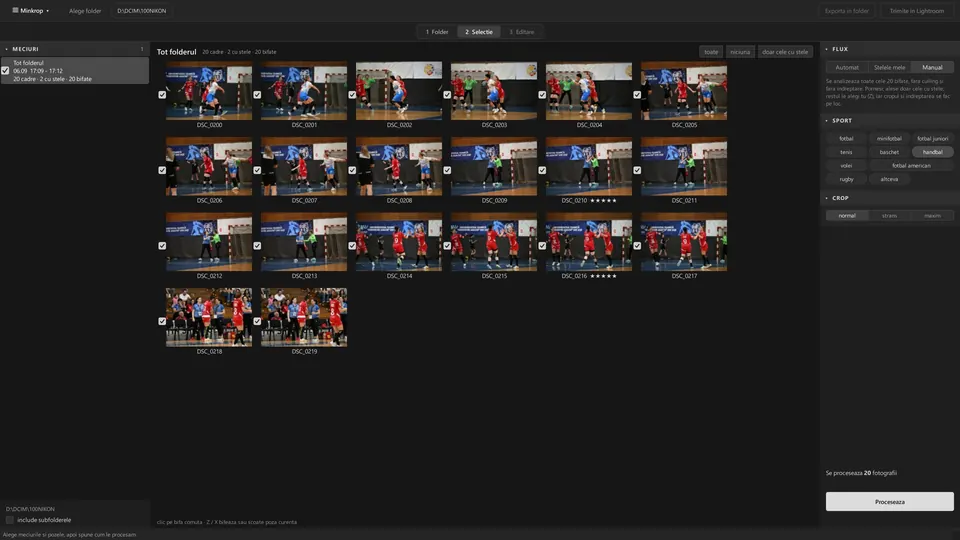Open thumbnail DSC_0211
Screen dimensions: 960x540
(684, 166)
